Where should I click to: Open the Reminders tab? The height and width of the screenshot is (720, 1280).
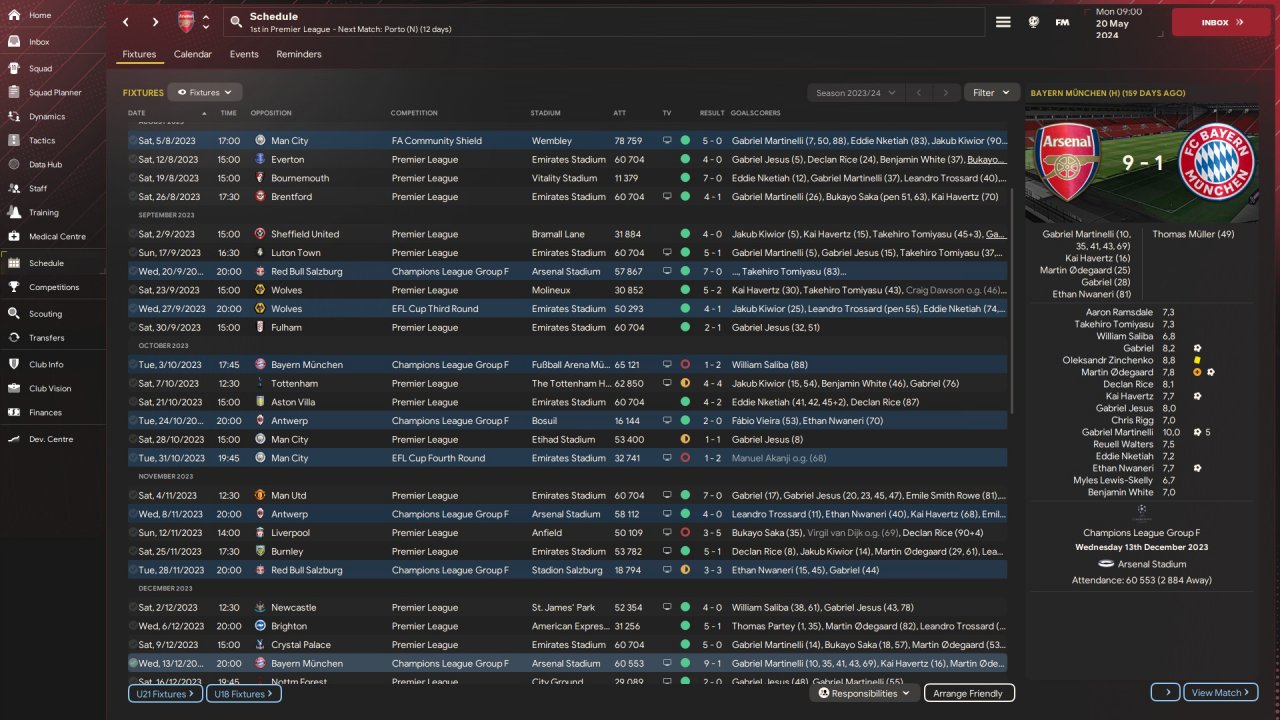299,54
